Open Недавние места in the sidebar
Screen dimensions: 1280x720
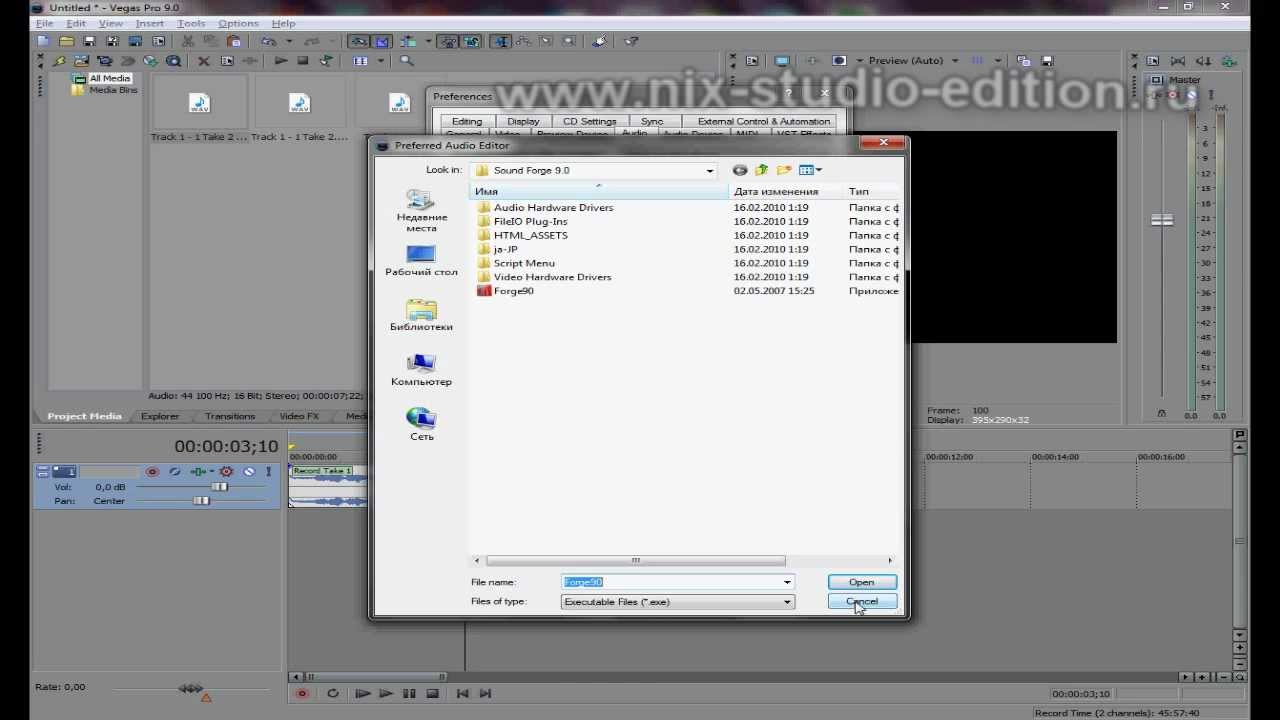point(421,211)
